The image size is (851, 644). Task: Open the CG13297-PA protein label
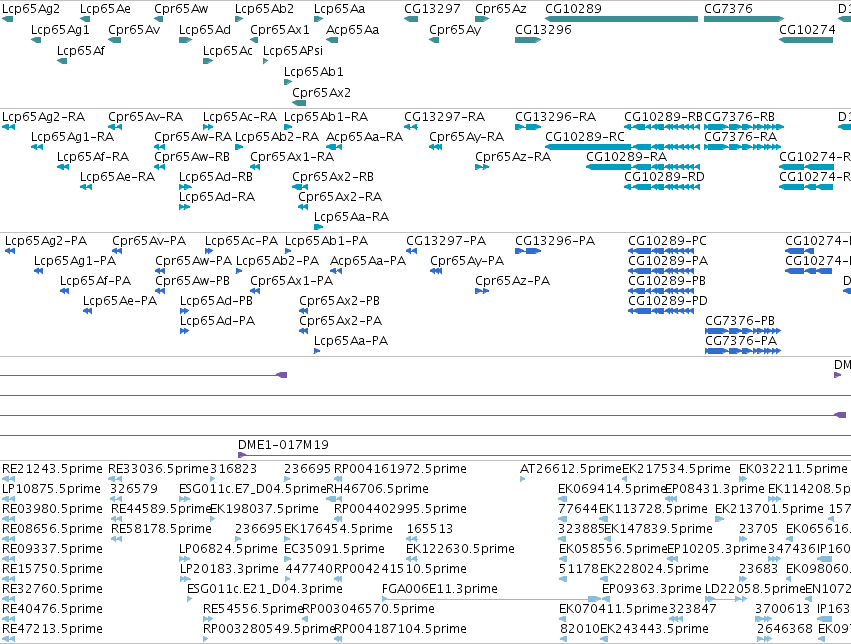click(x=446, y=241)
